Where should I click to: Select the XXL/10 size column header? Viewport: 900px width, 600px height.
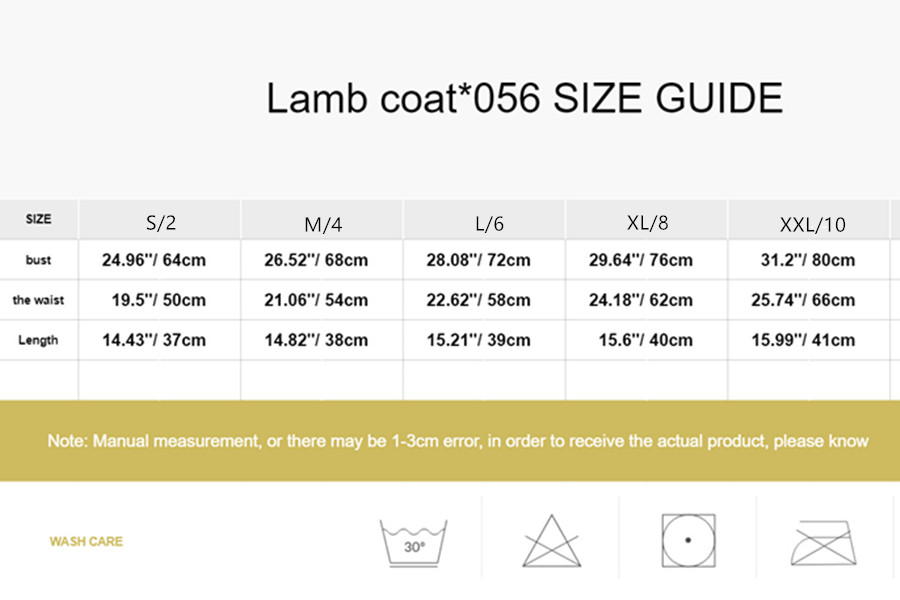coord(811,225)
